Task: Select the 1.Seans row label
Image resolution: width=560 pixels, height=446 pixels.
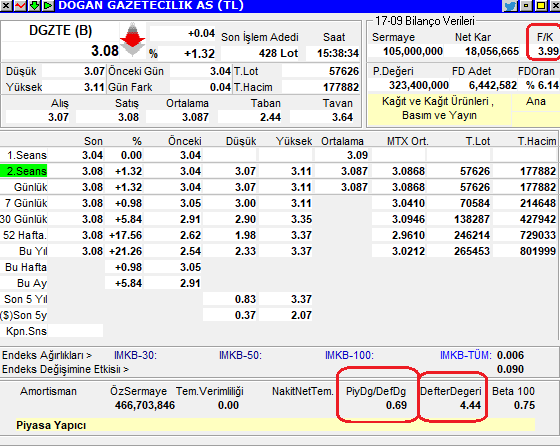Action: coord(27,155)
